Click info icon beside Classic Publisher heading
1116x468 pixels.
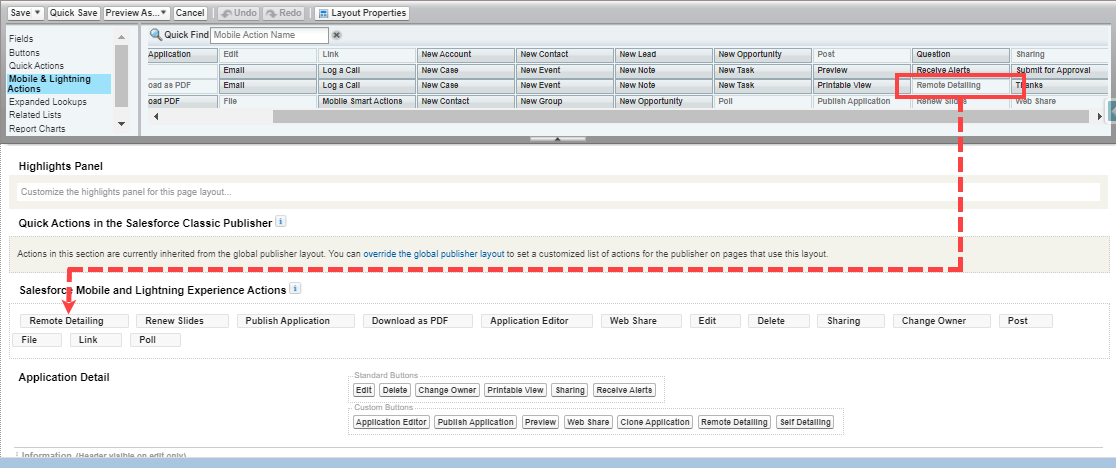point(281,221)
